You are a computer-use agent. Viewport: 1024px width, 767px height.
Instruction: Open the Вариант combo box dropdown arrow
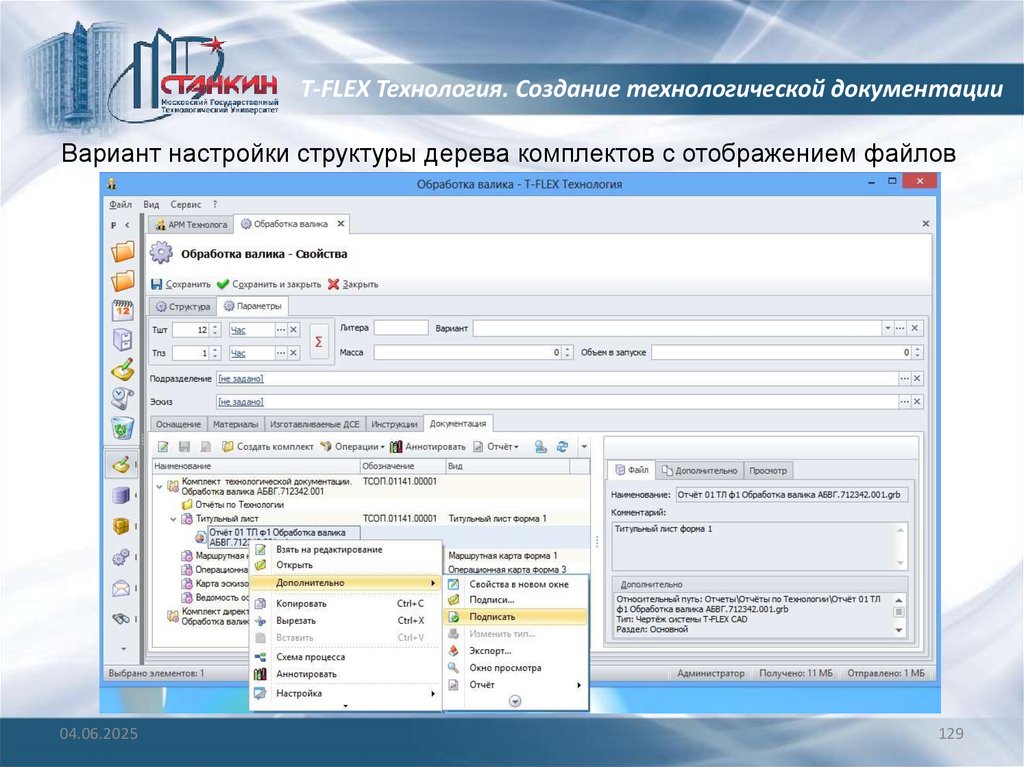888,329
